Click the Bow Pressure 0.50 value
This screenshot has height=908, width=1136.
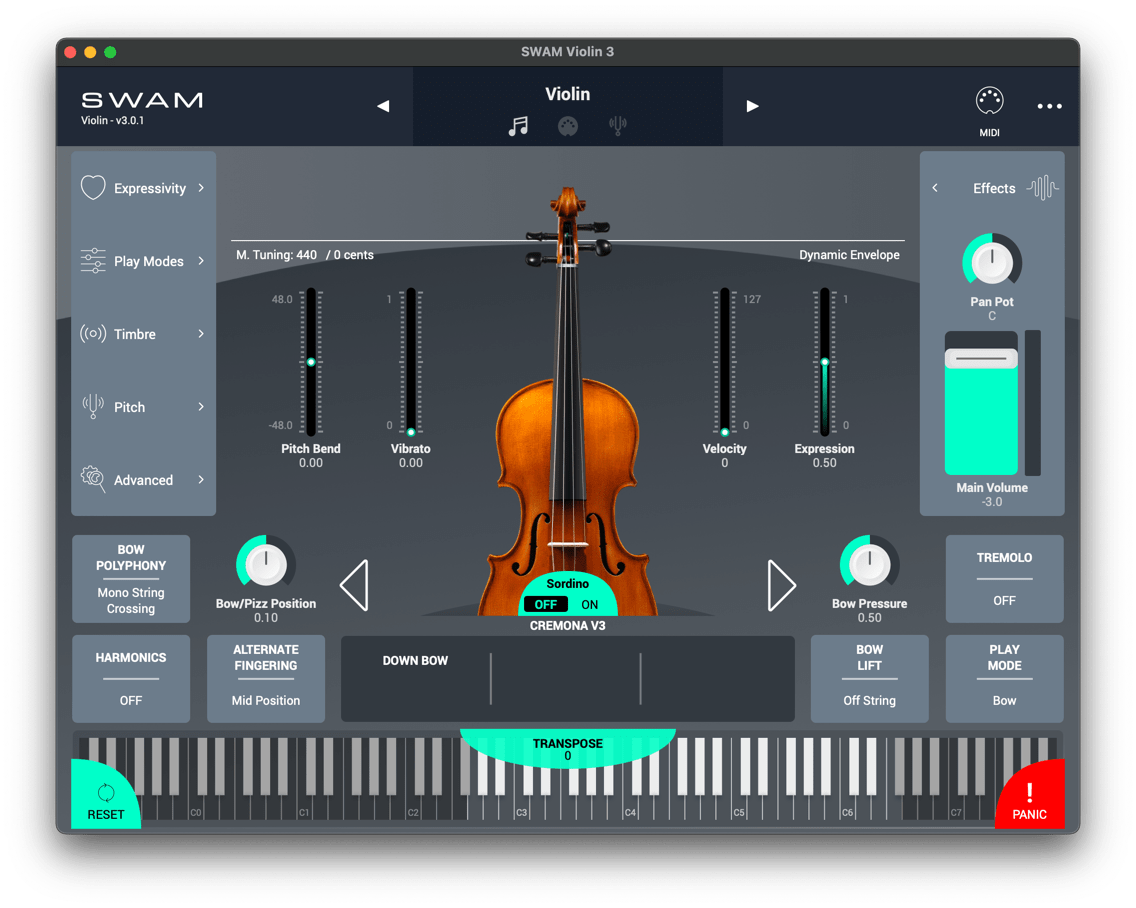[x=869, y=618]
